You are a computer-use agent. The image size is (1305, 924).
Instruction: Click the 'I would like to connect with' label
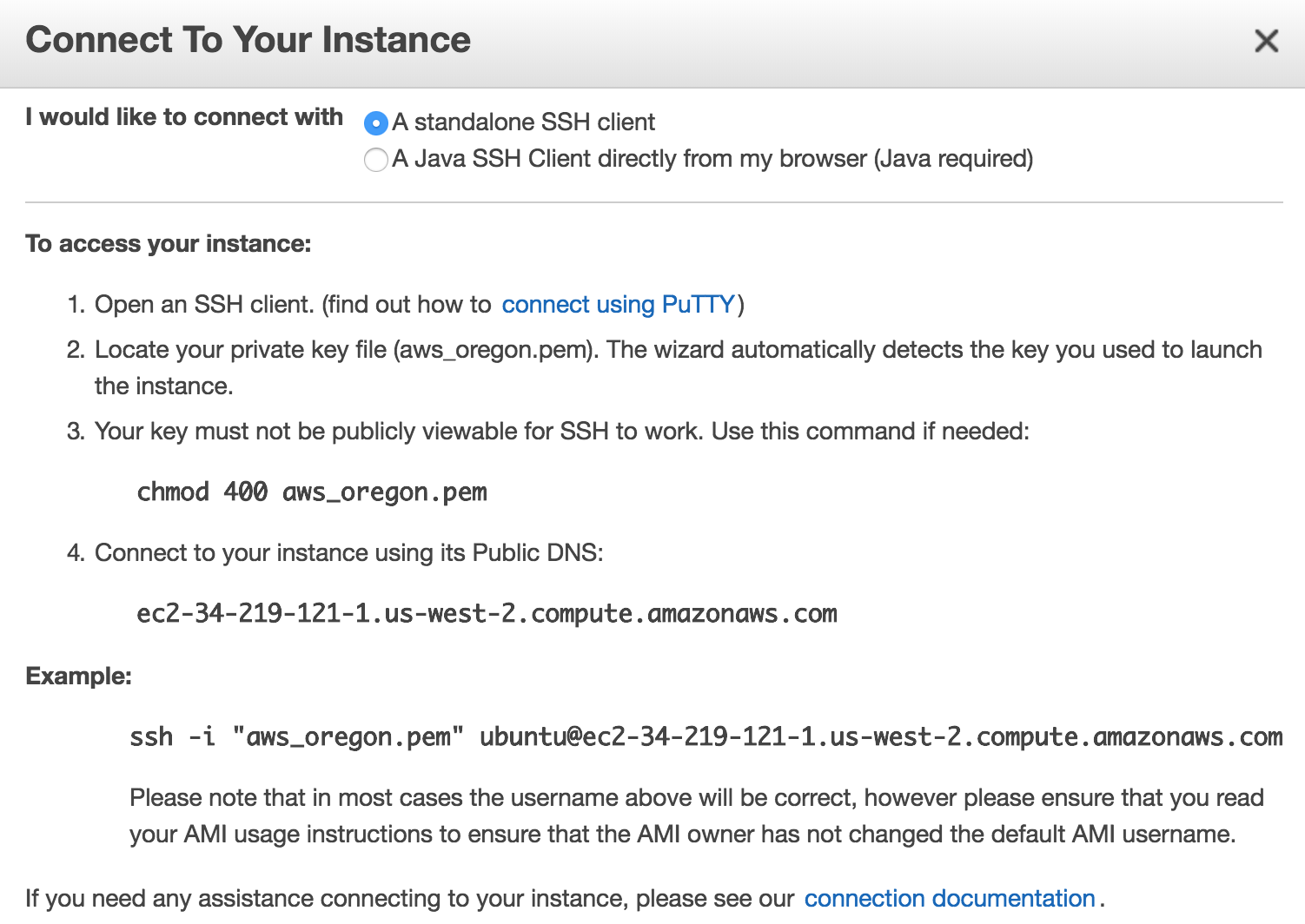[184, 117]
